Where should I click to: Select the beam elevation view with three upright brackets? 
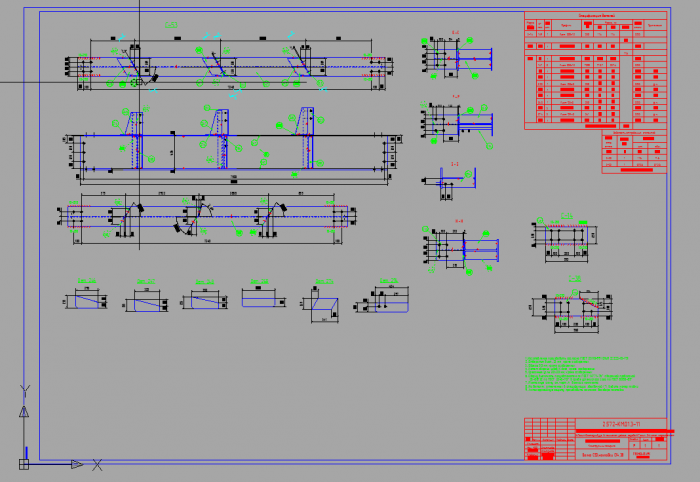(233, 145)
